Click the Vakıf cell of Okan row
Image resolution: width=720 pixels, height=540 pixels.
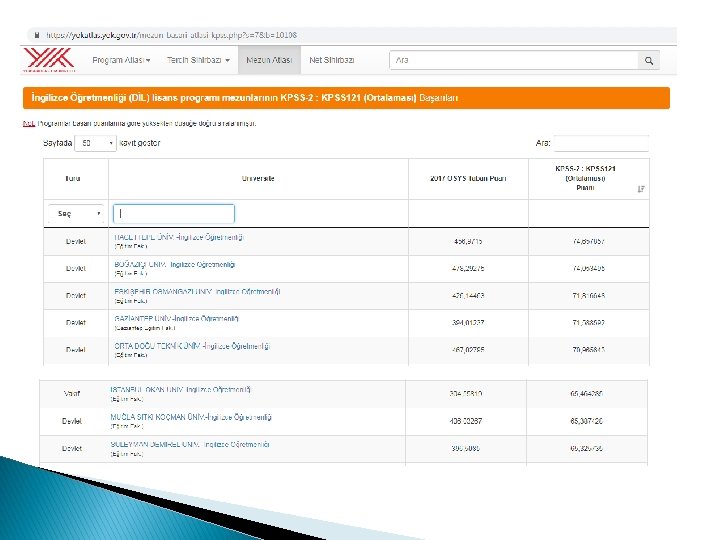(72, 394)
